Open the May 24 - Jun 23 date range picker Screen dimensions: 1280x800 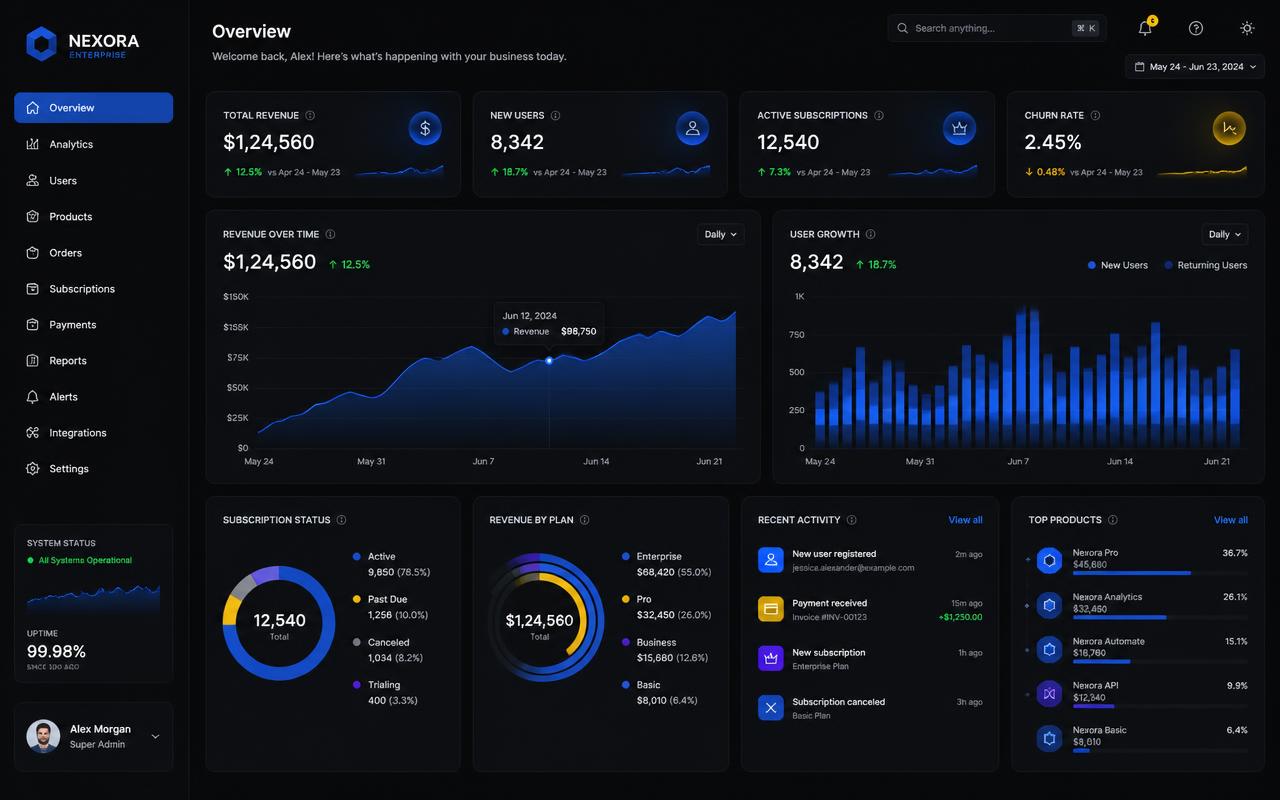[x=1195, y=67]
